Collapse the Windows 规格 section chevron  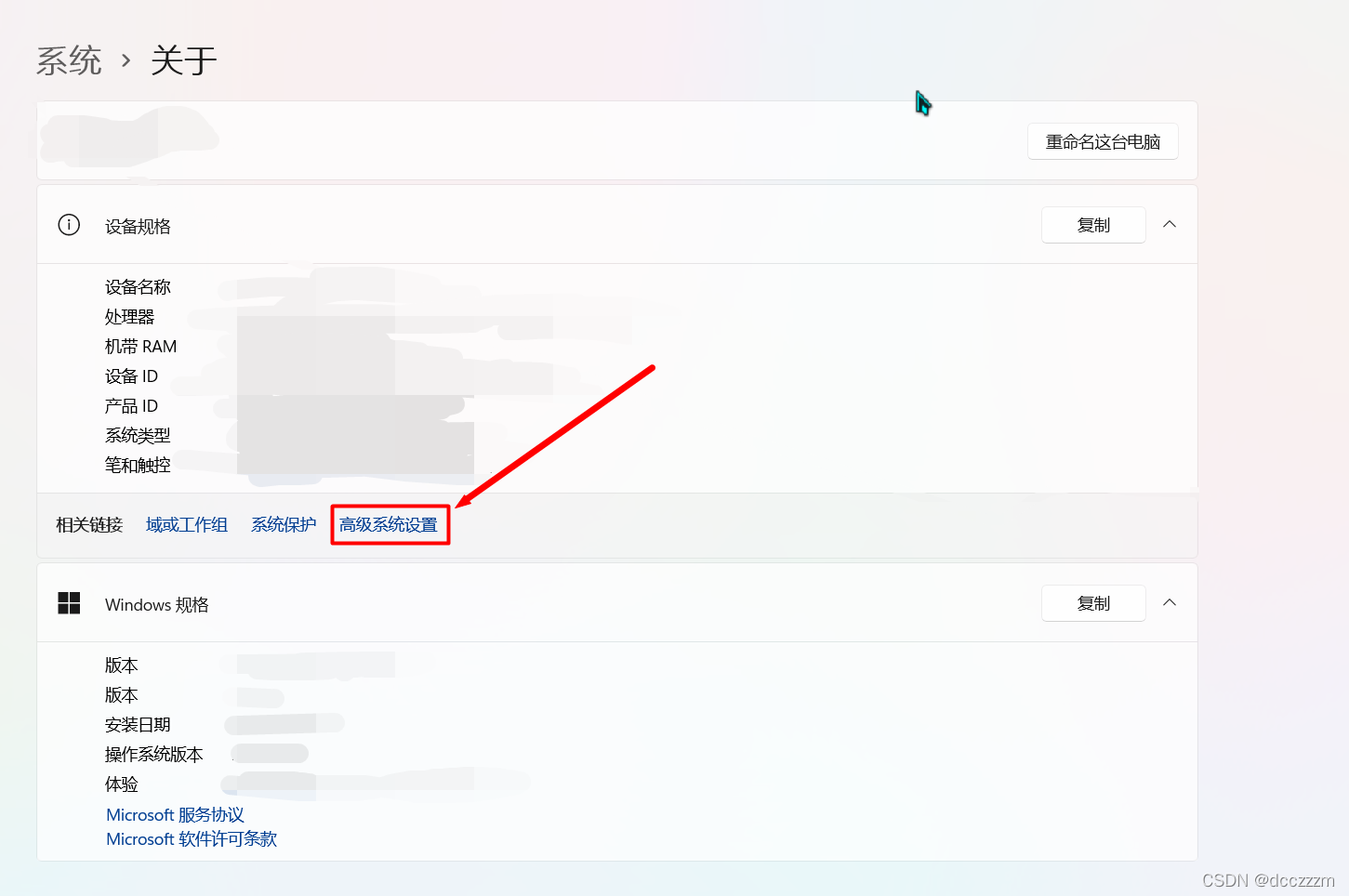(x=1170, y=602)
